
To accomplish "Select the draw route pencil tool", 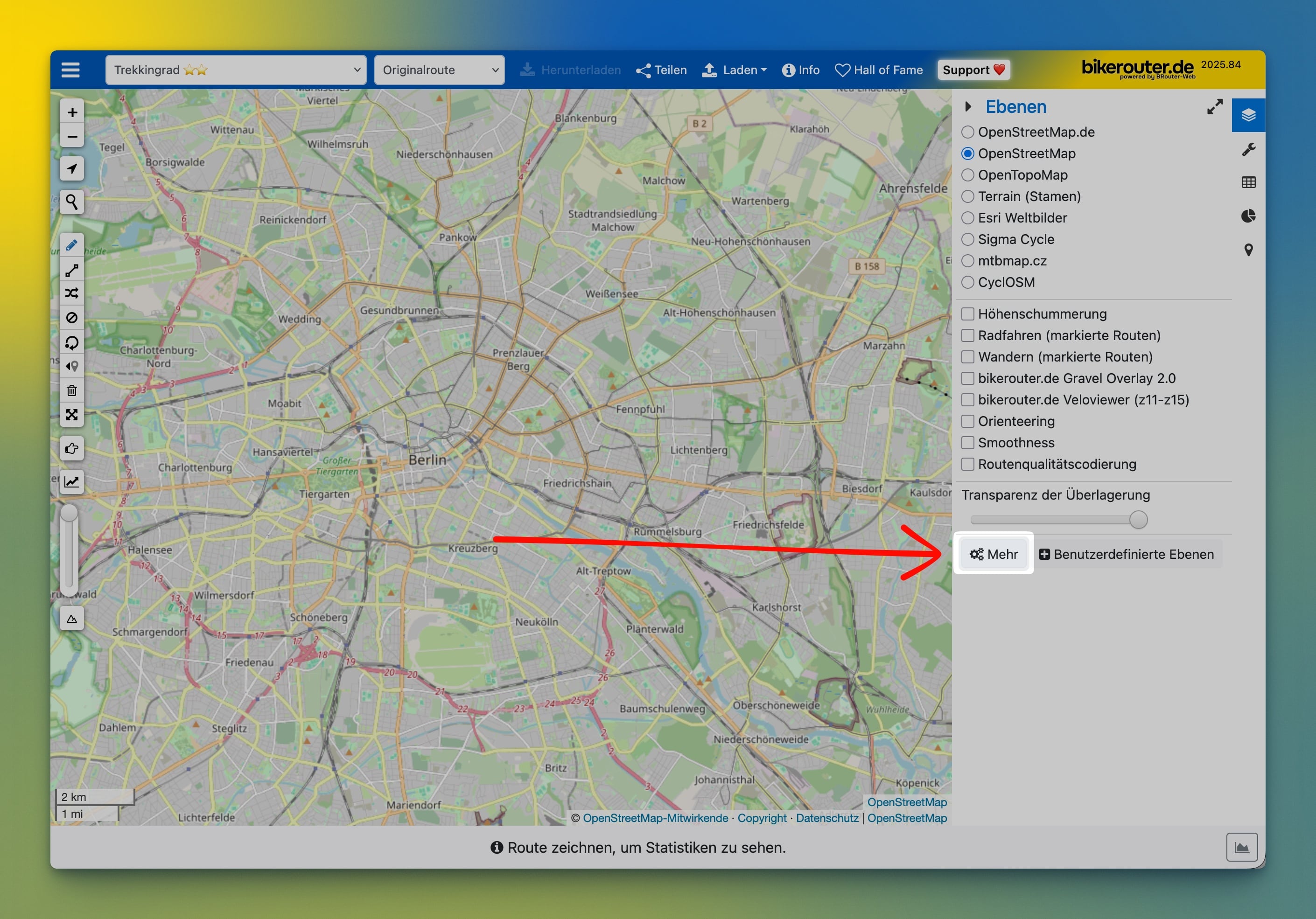I will point(72,246).
